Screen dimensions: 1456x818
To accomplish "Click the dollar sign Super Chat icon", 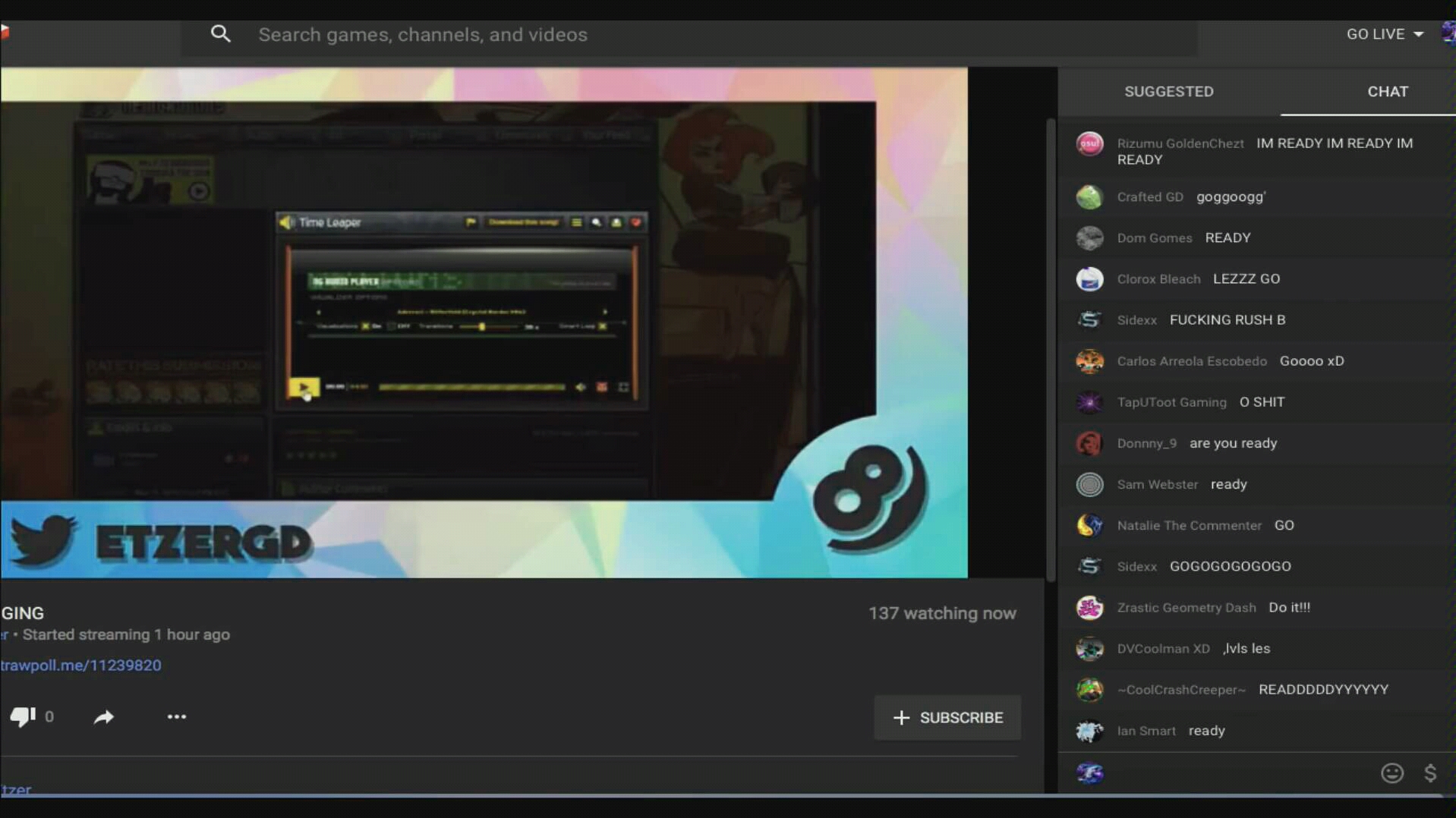I will click(1430, 773).
